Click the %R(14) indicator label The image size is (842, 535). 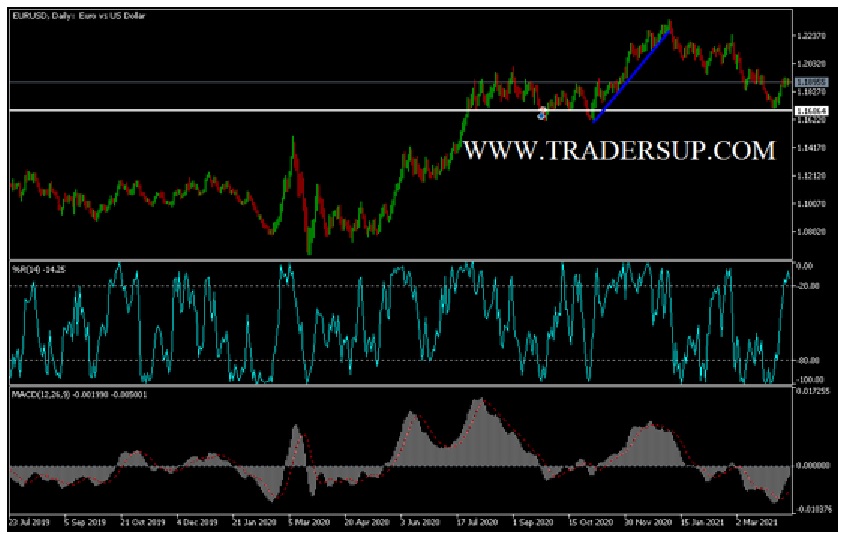click(x=39, y=270)
